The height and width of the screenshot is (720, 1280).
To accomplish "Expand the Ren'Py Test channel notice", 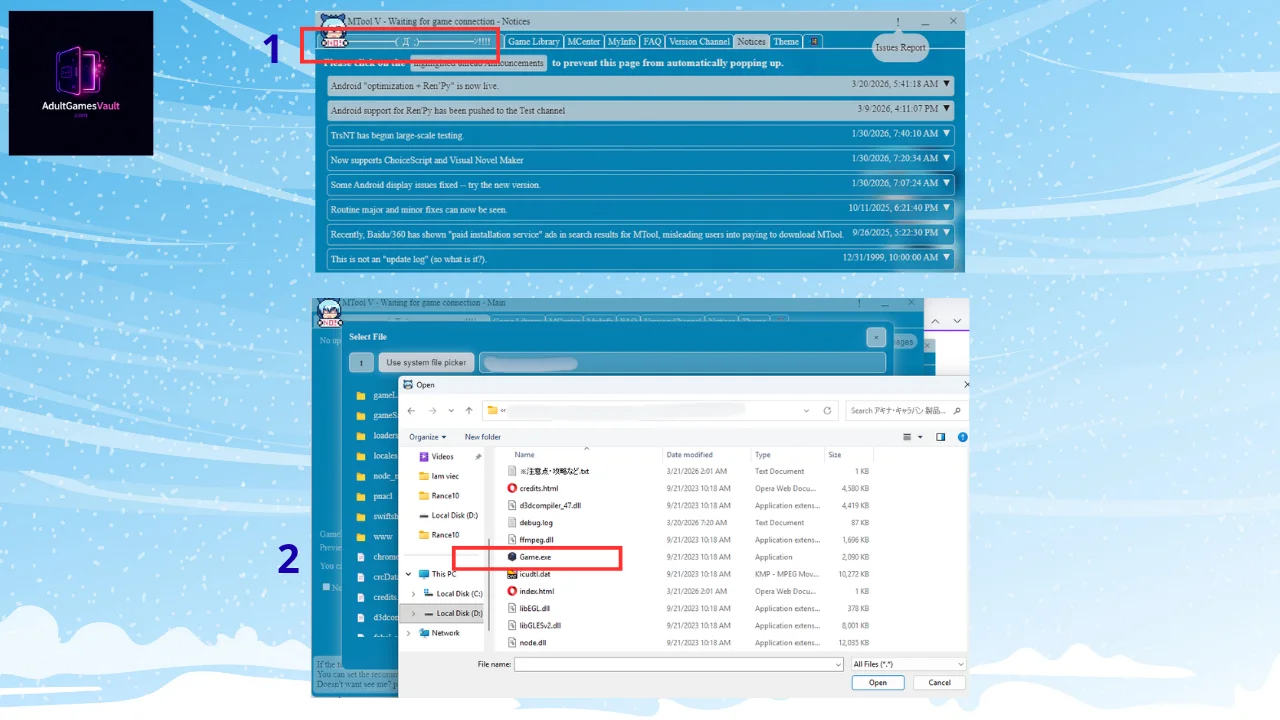I will pos(640,110).
